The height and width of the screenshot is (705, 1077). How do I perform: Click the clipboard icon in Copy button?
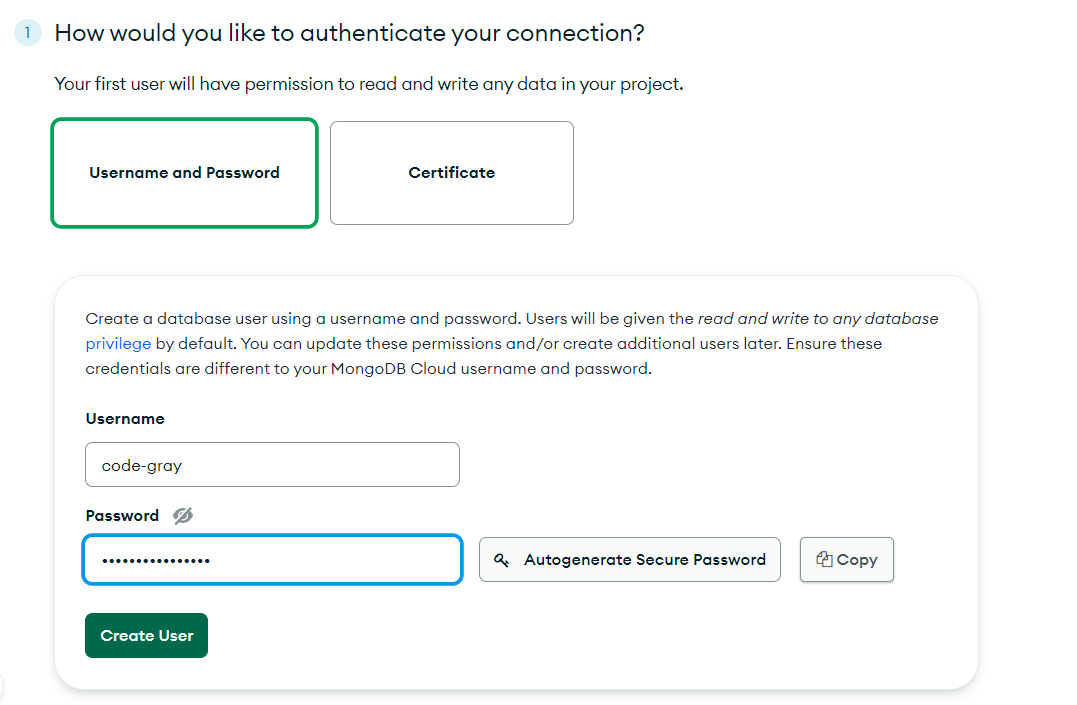pyautogui.click(x=824, y=560)
